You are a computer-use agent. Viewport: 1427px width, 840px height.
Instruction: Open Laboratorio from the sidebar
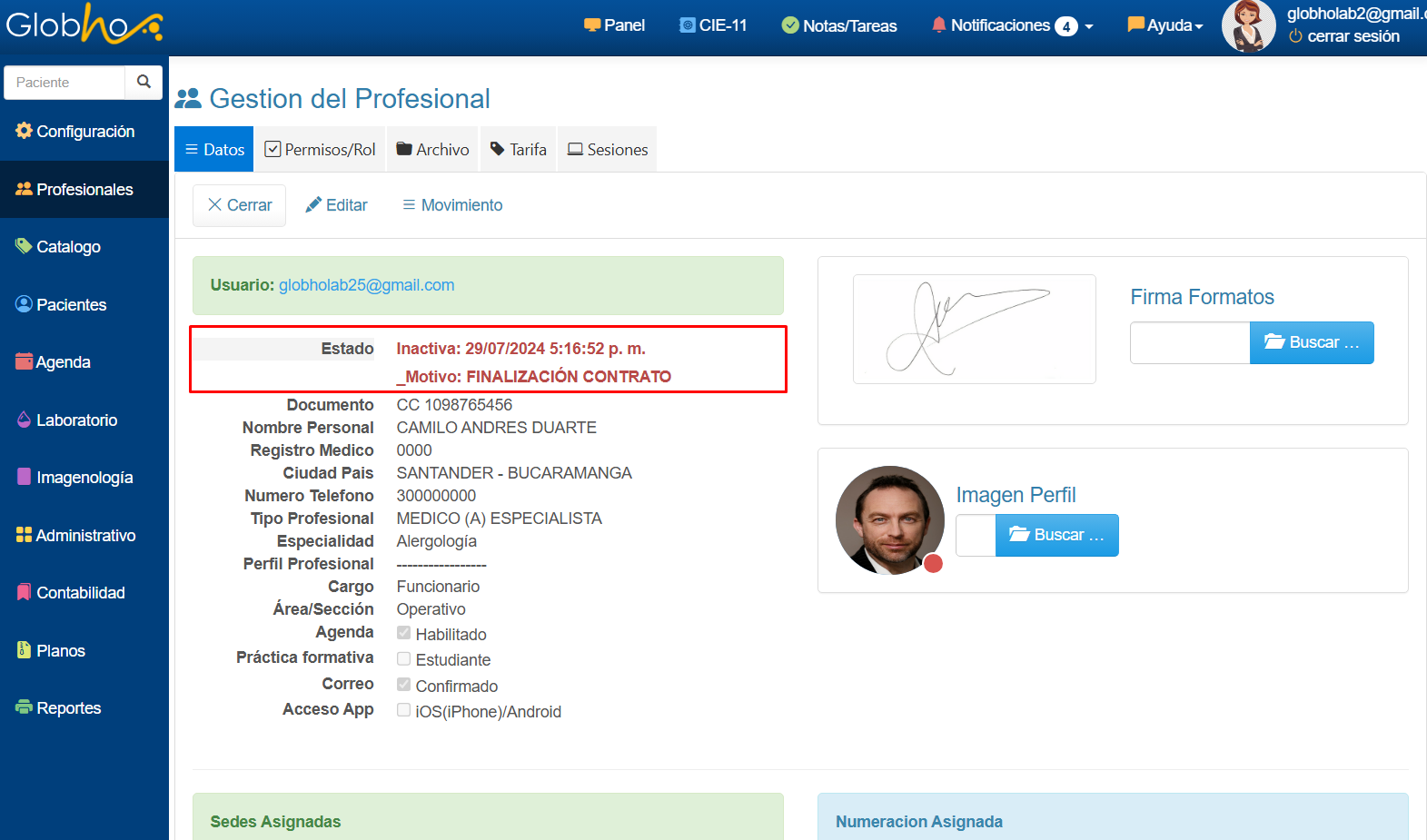pos(67,420)
